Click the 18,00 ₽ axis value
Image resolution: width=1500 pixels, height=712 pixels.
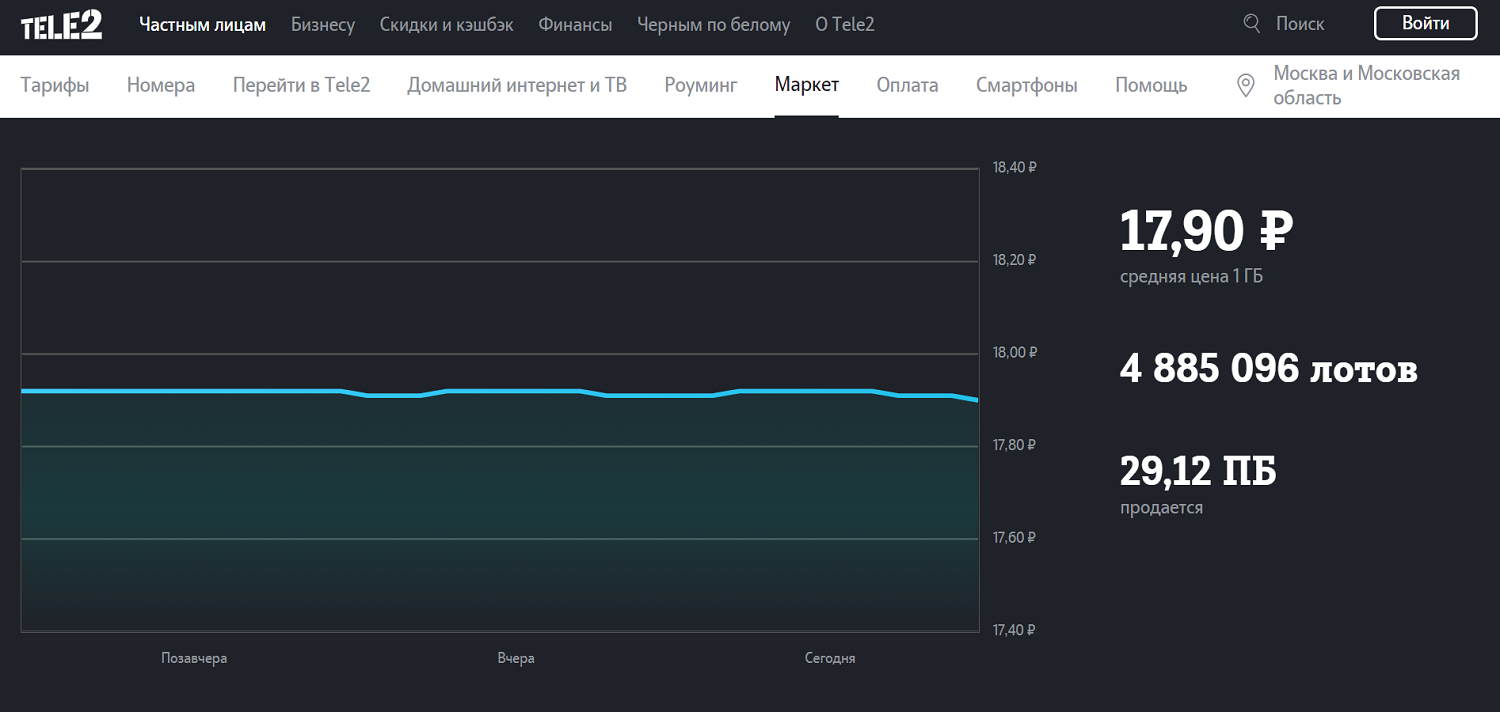[1014, 352]
